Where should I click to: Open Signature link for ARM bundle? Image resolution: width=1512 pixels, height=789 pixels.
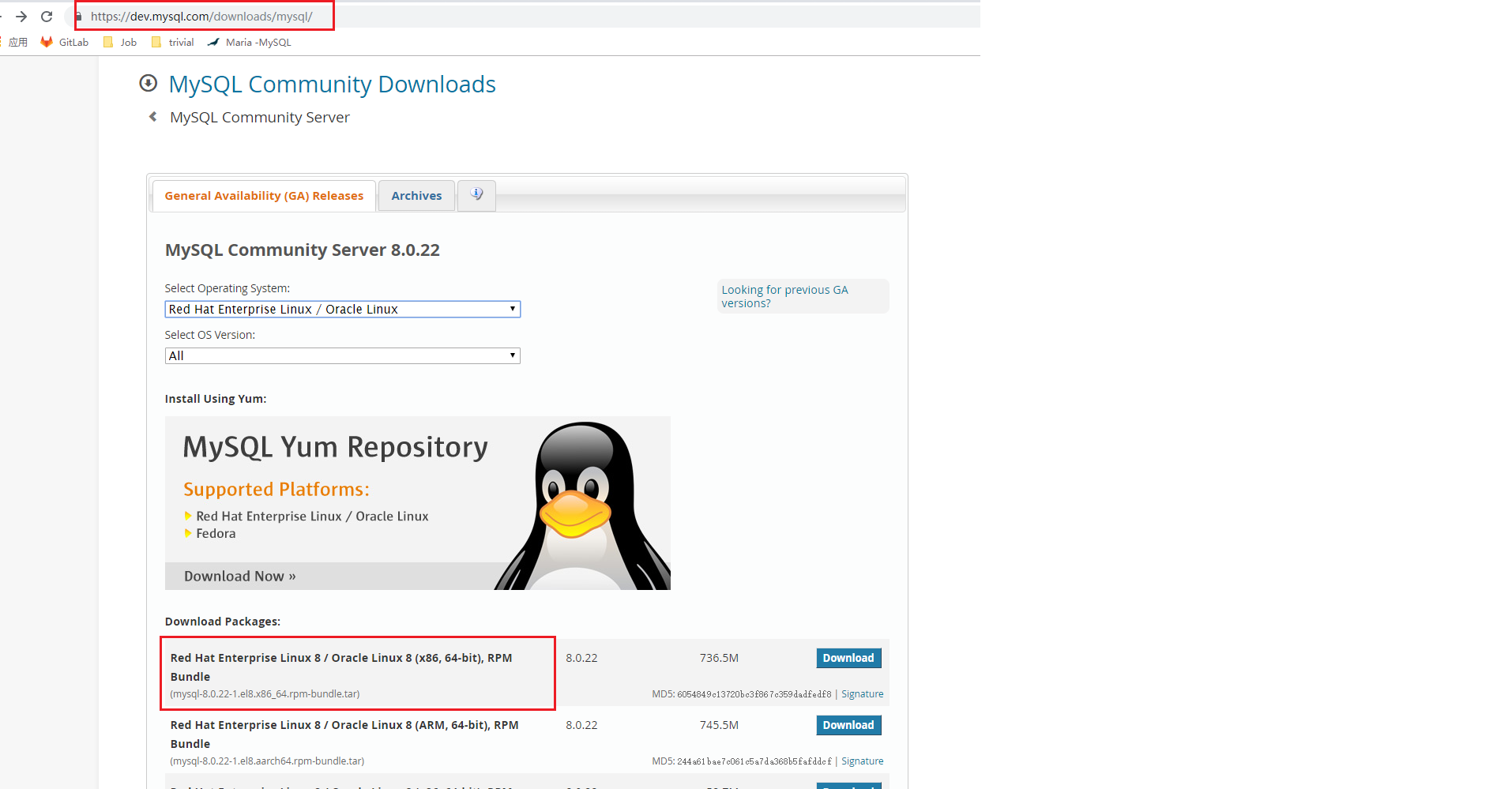tap(862, 761)
